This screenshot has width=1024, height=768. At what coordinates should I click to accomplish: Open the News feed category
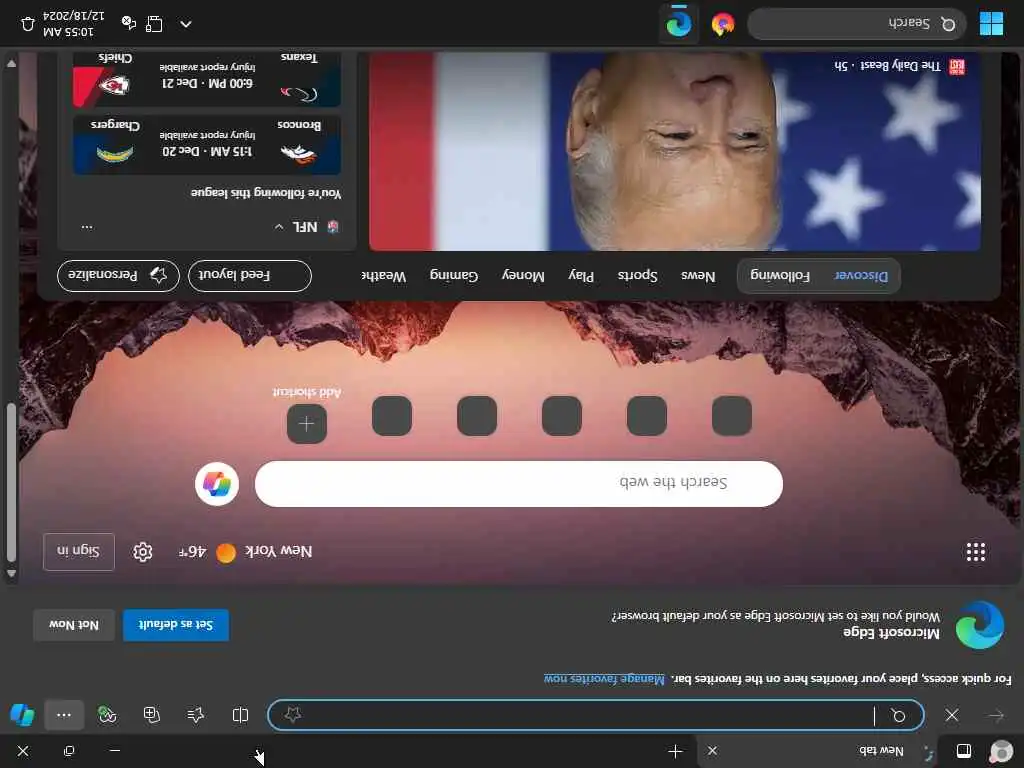[698, 276]
